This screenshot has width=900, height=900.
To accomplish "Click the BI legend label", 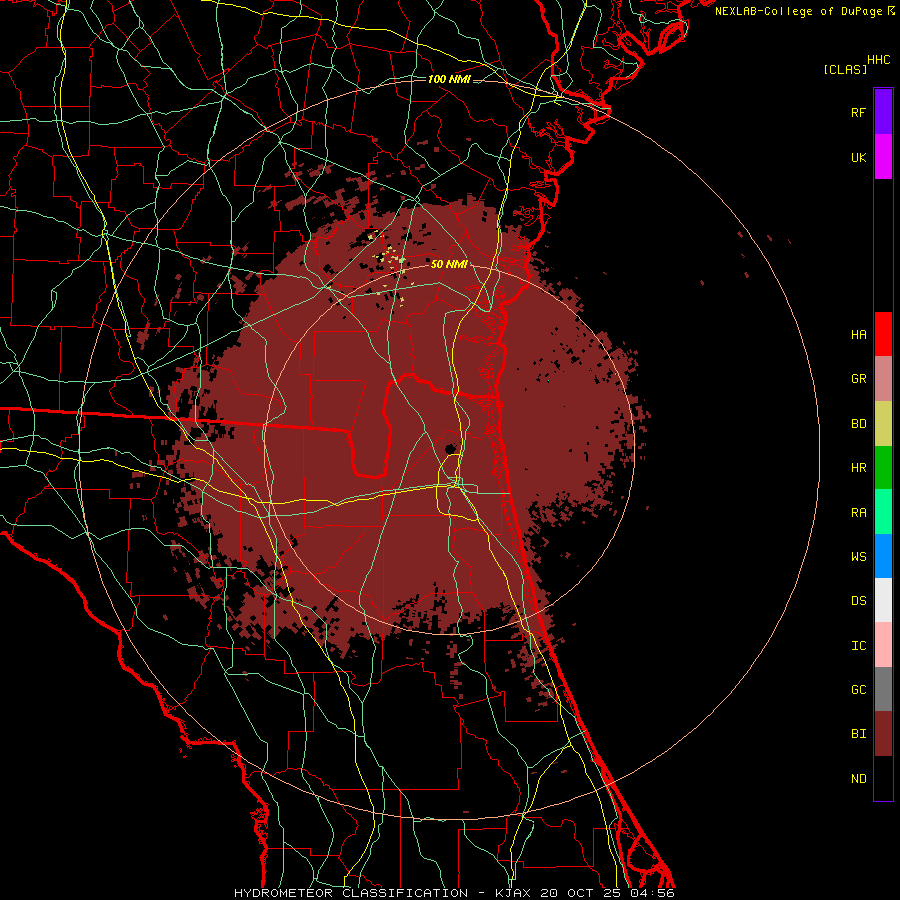I will tap(858, 734).
